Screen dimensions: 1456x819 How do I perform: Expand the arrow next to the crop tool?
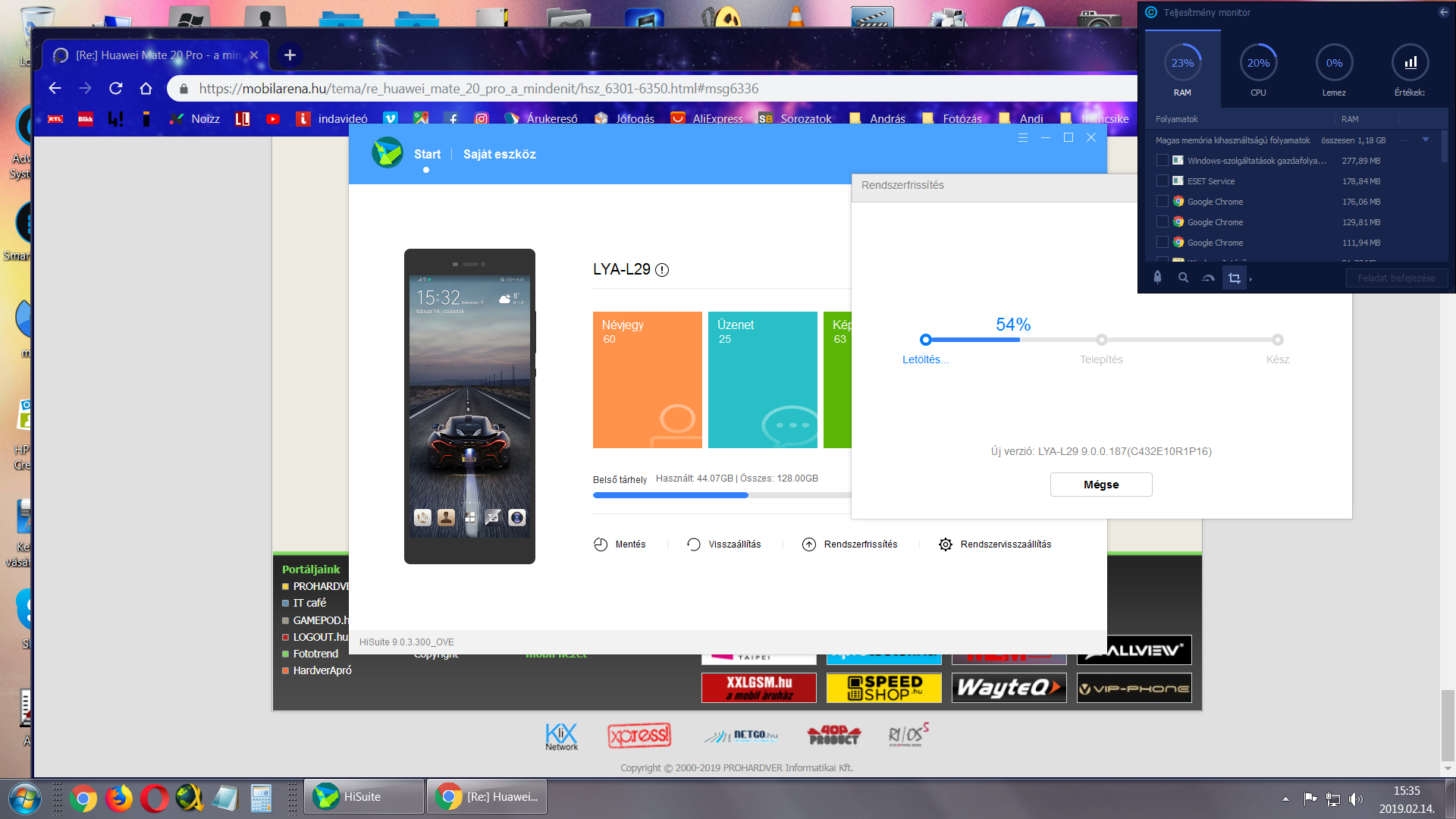(1250, 279)
